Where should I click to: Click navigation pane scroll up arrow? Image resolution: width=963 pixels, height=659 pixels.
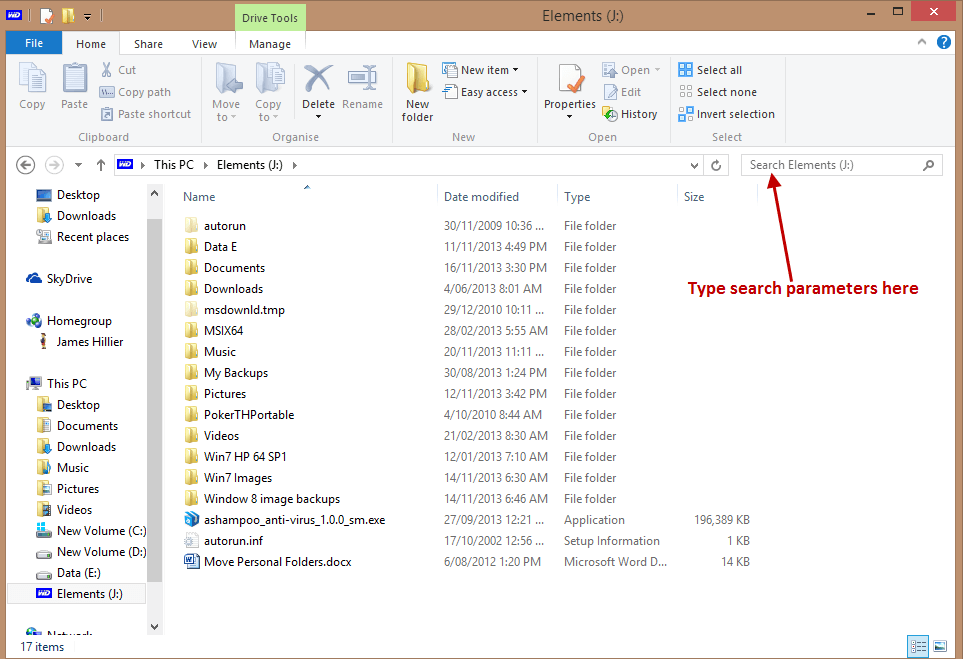155,193
